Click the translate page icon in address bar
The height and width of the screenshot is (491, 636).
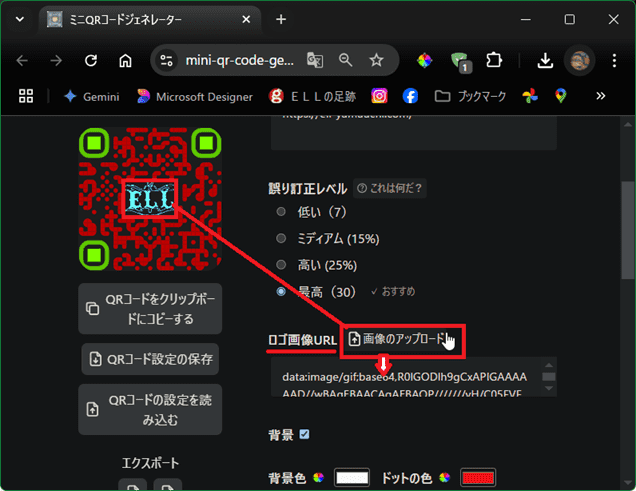click(315, 60)
